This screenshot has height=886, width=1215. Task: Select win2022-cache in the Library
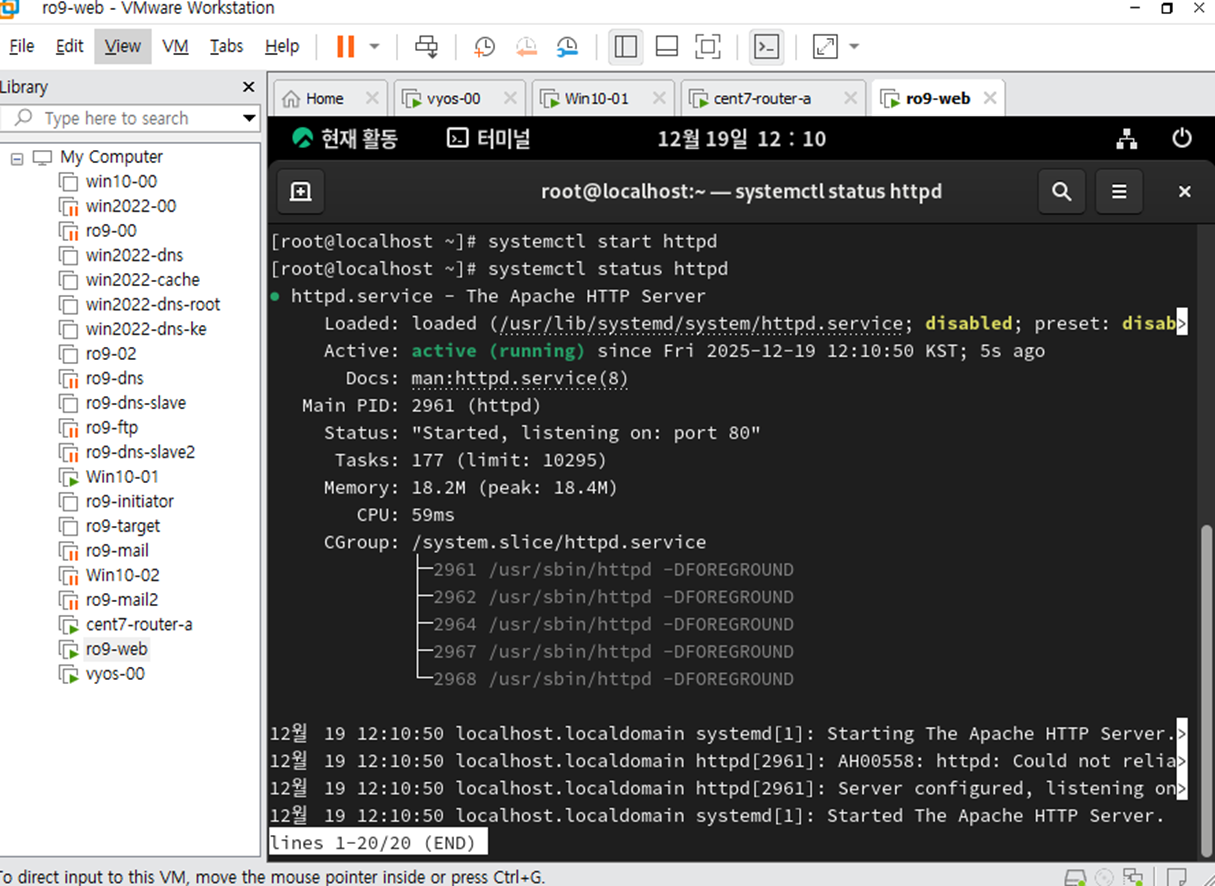(142, 280)
